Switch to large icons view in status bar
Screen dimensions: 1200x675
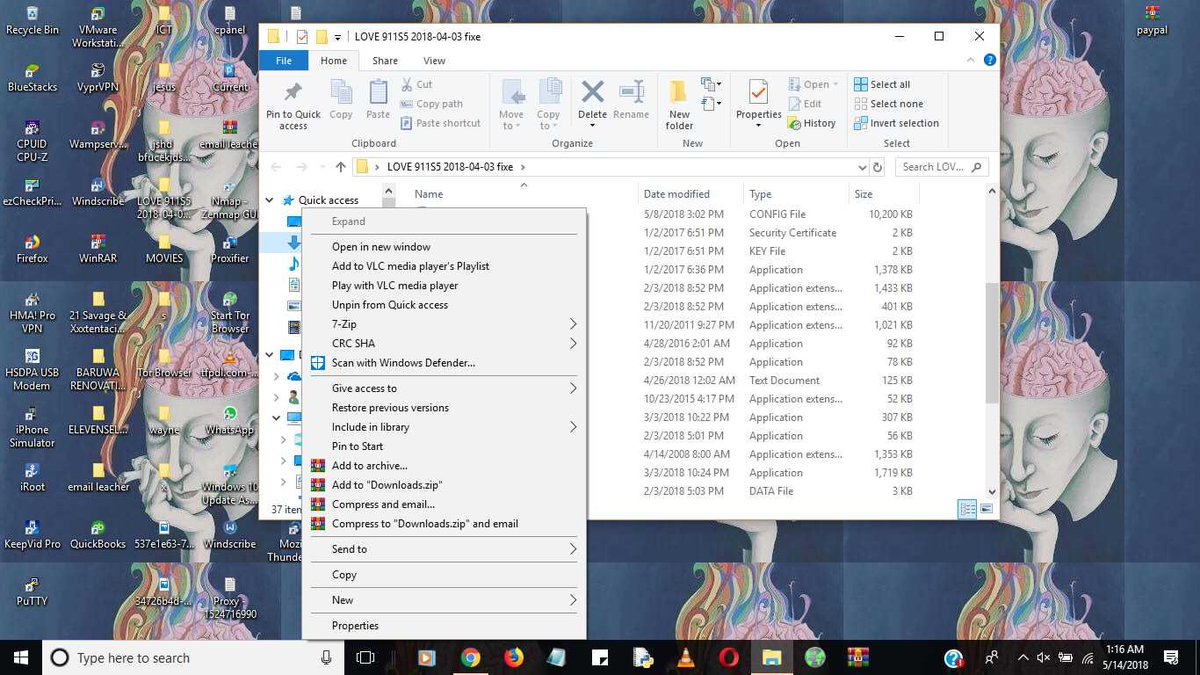pos(985,509)
